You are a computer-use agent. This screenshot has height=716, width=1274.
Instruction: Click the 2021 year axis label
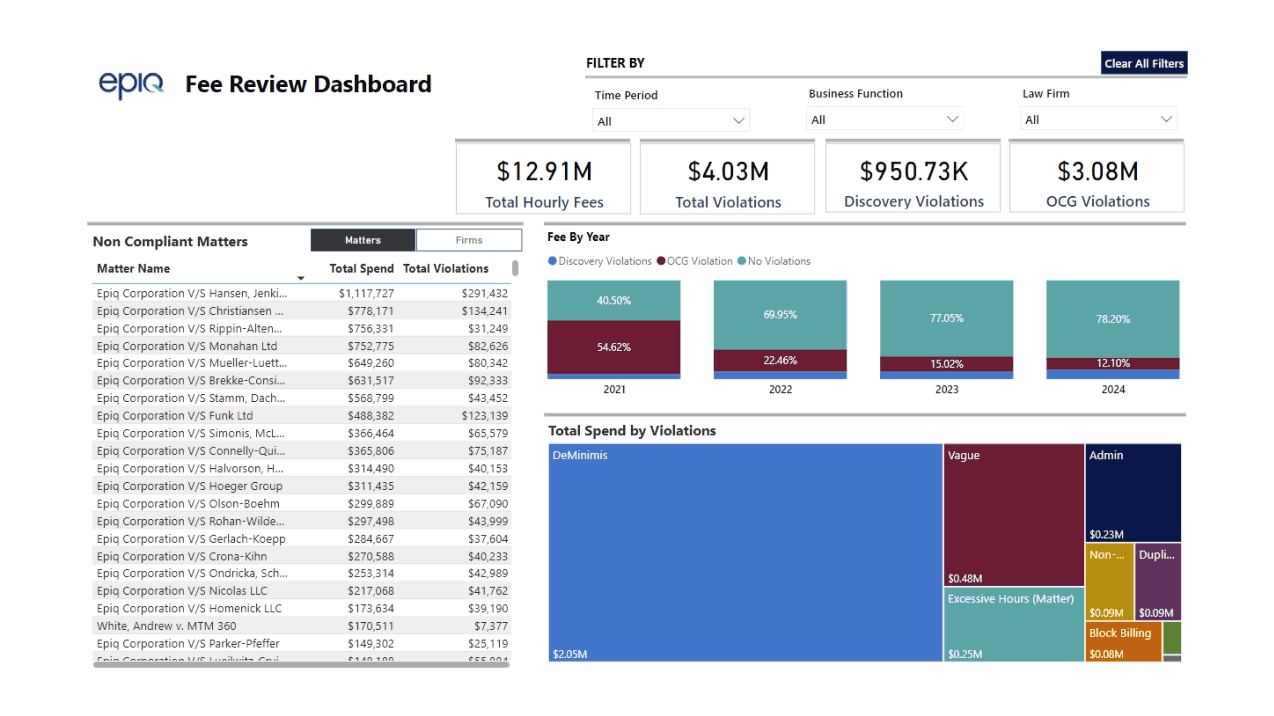pos(614,389)
